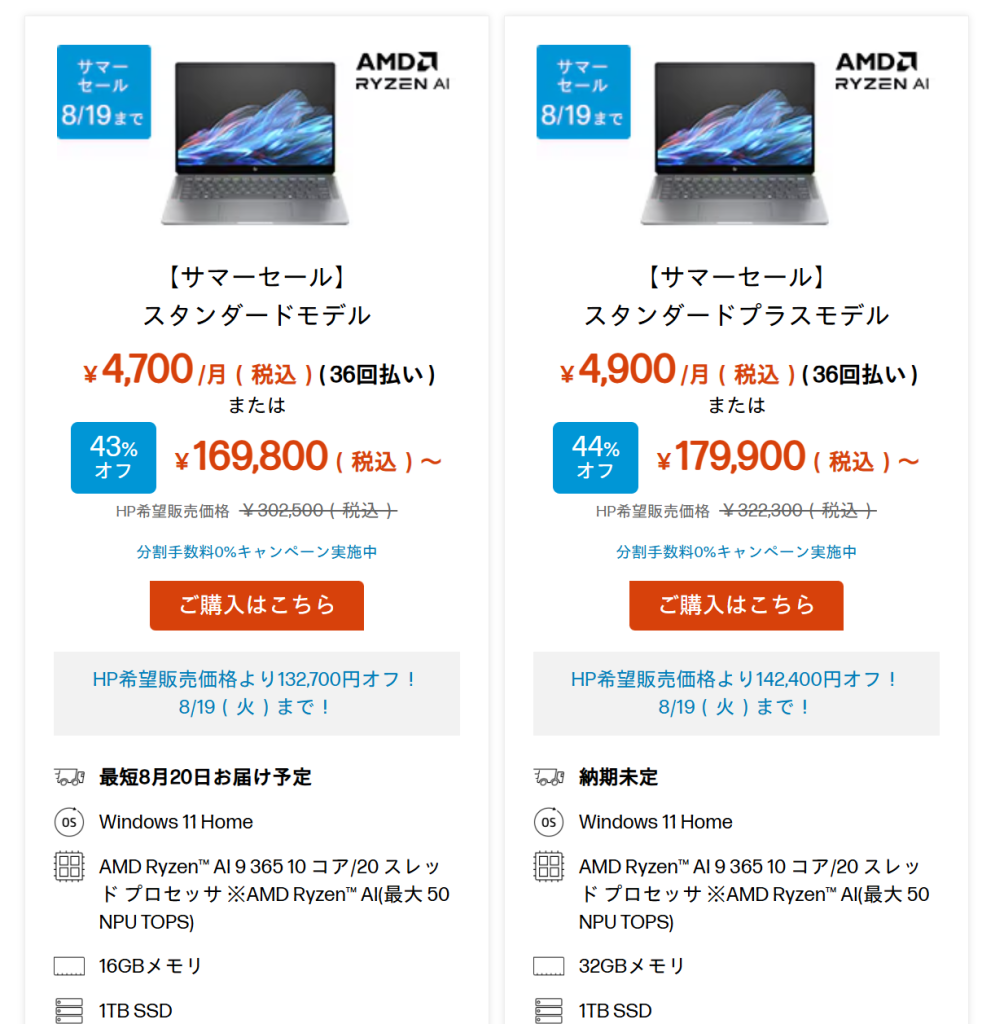
Task: Click the processor chip icon in left card
Action: 69,866
